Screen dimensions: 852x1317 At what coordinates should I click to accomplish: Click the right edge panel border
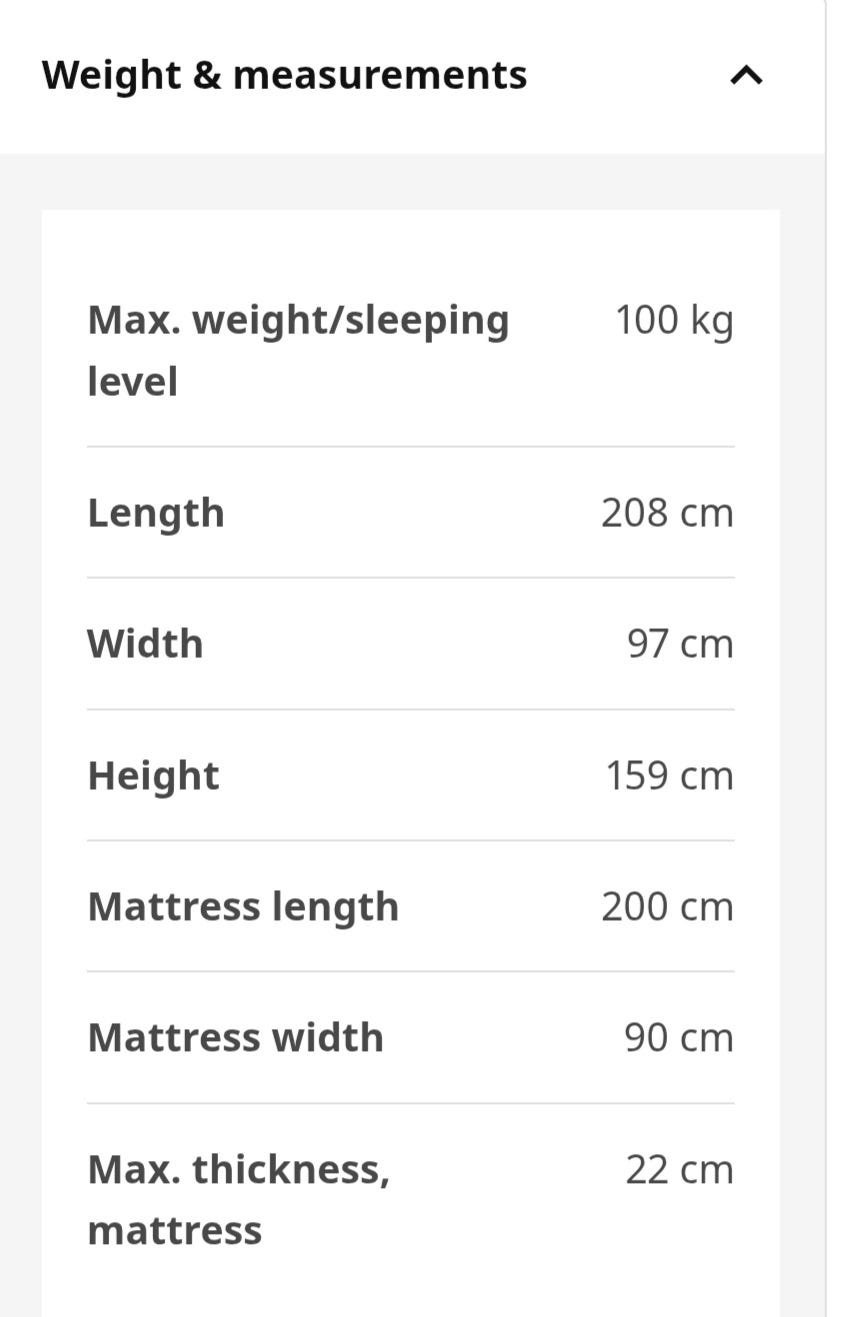(x=826, y=658)
